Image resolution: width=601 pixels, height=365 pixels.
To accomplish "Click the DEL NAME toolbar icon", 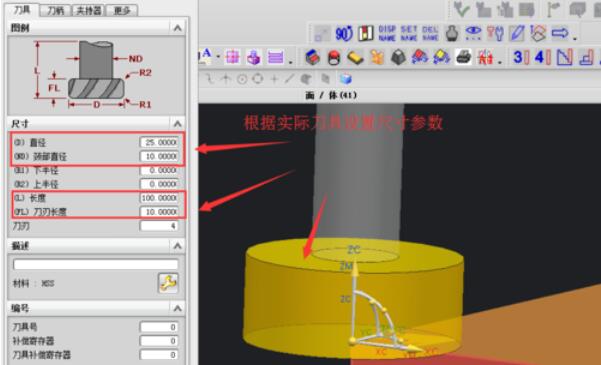I will tap(430, 33).
